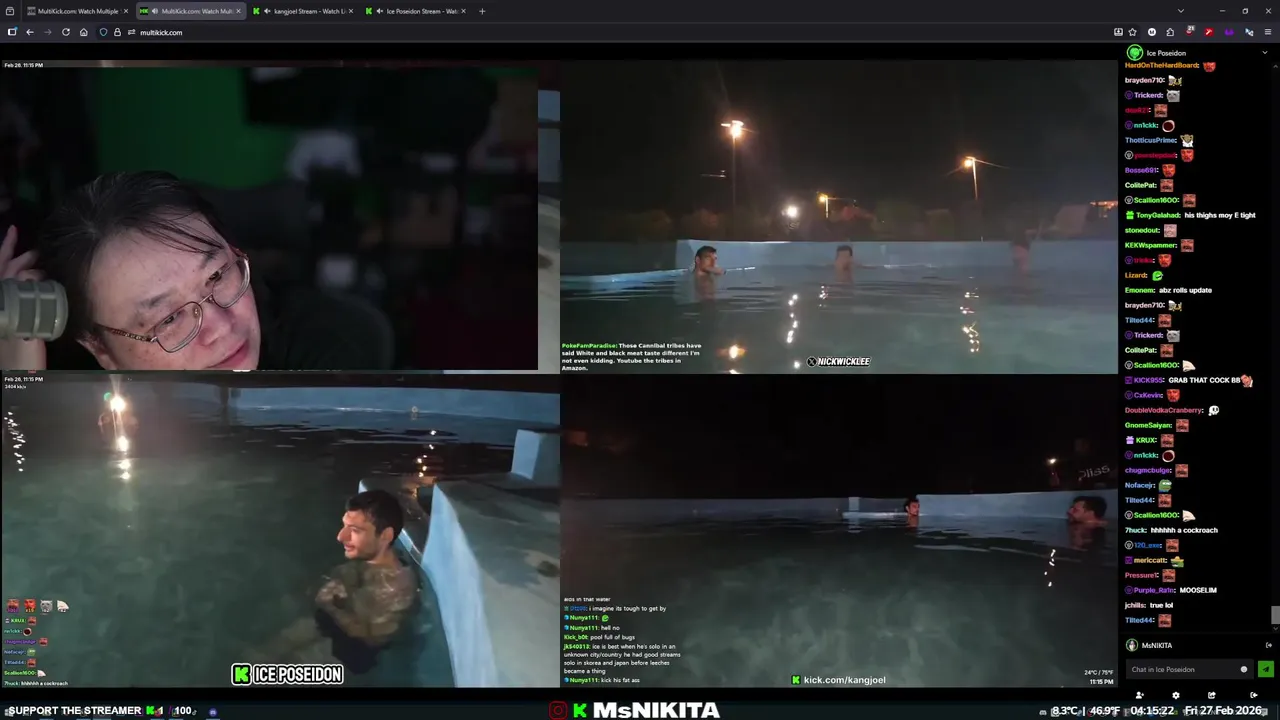
Task: Open chat settings gear icon
Action: pyautogui.click(x=1175, y=695)
